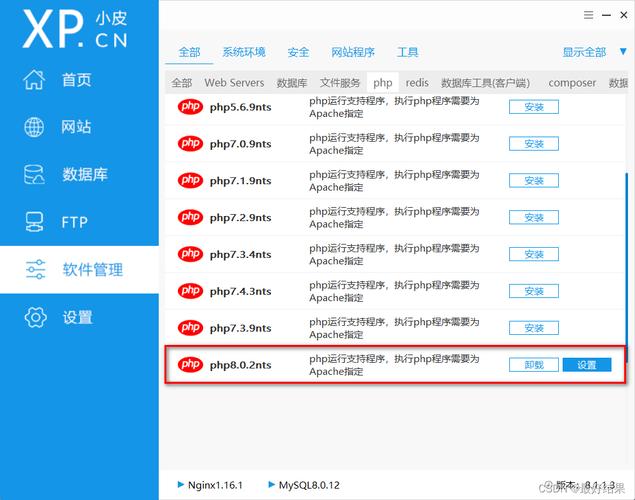
Task: Switch to the top 全部 tab
Action: 189,52
